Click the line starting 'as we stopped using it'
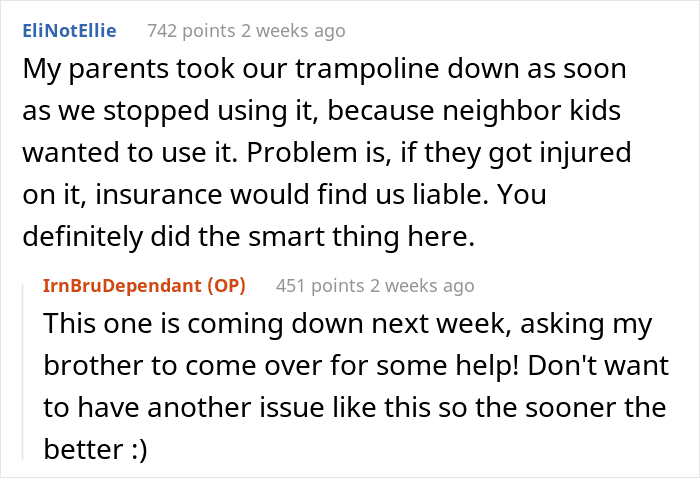This screenshot has height=478, width=700. [x=321, y=111]
